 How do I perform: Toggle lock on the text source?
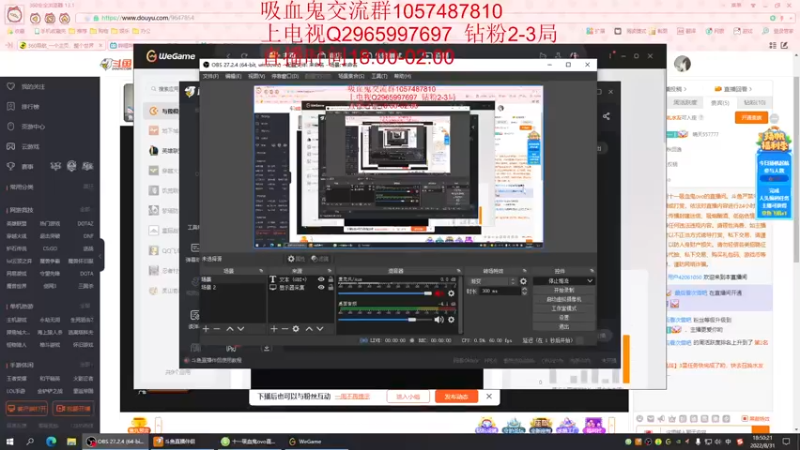(331, 280)
